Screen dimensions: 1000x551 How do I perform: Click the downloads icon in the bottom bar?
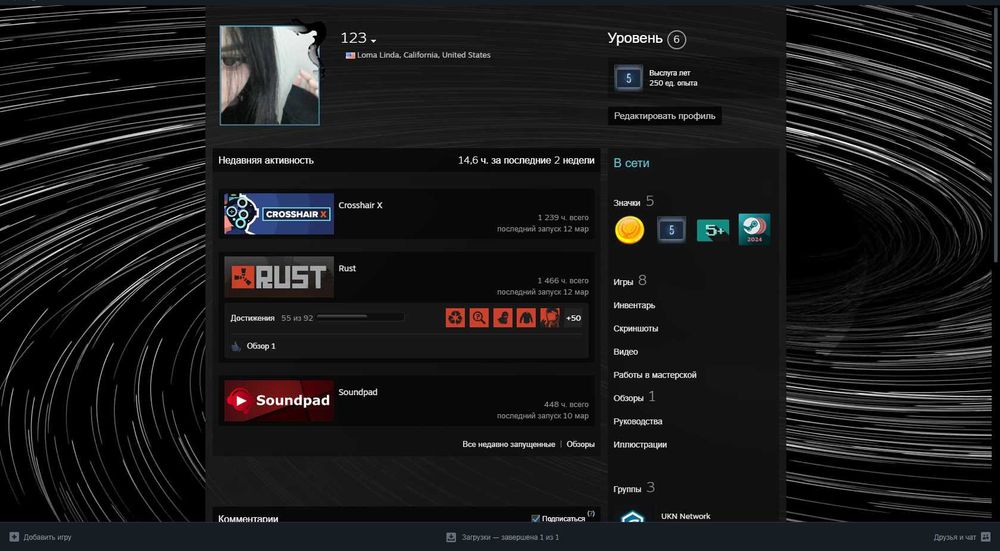[451, 537]
